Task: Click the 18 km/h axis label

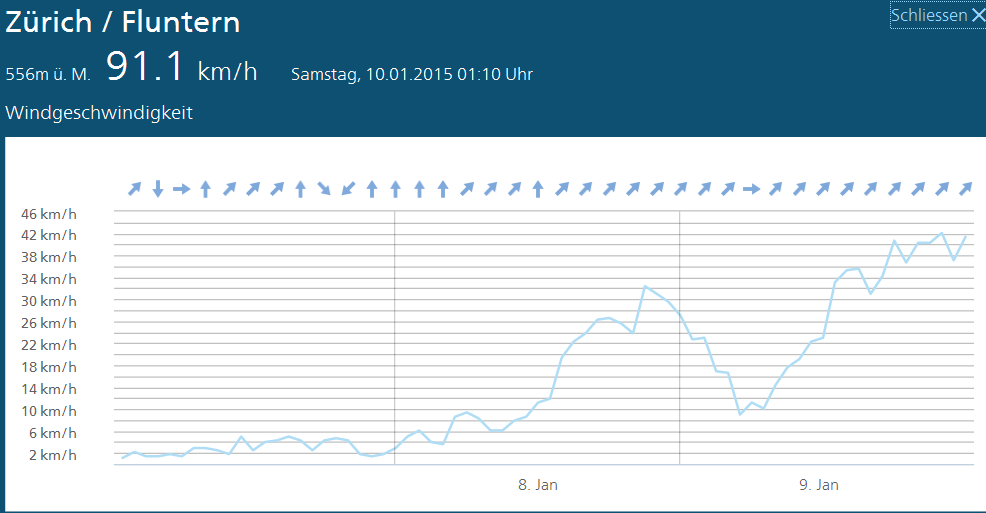Action: [49, 367]
